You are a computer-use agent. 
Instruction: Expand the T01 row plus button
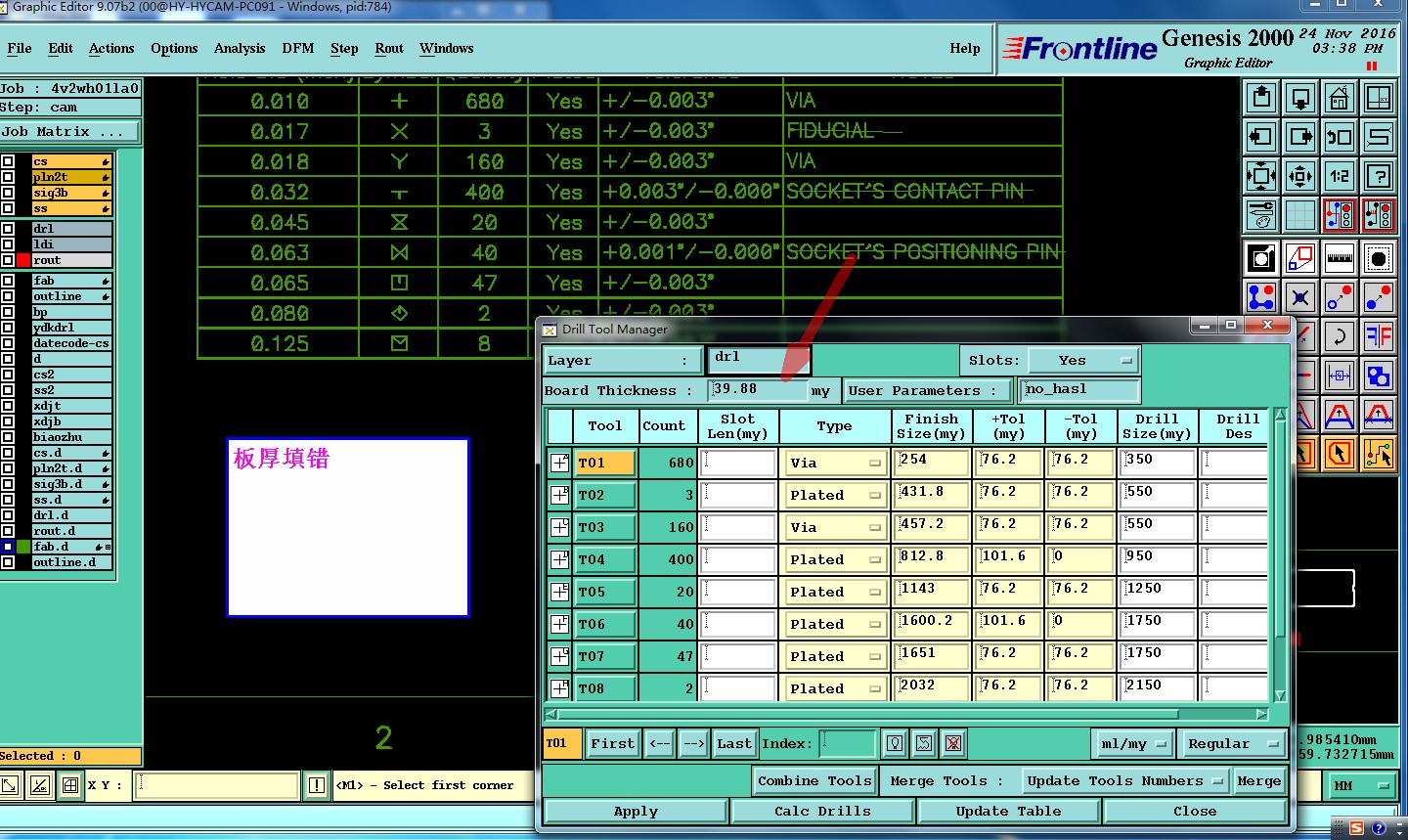559,463
